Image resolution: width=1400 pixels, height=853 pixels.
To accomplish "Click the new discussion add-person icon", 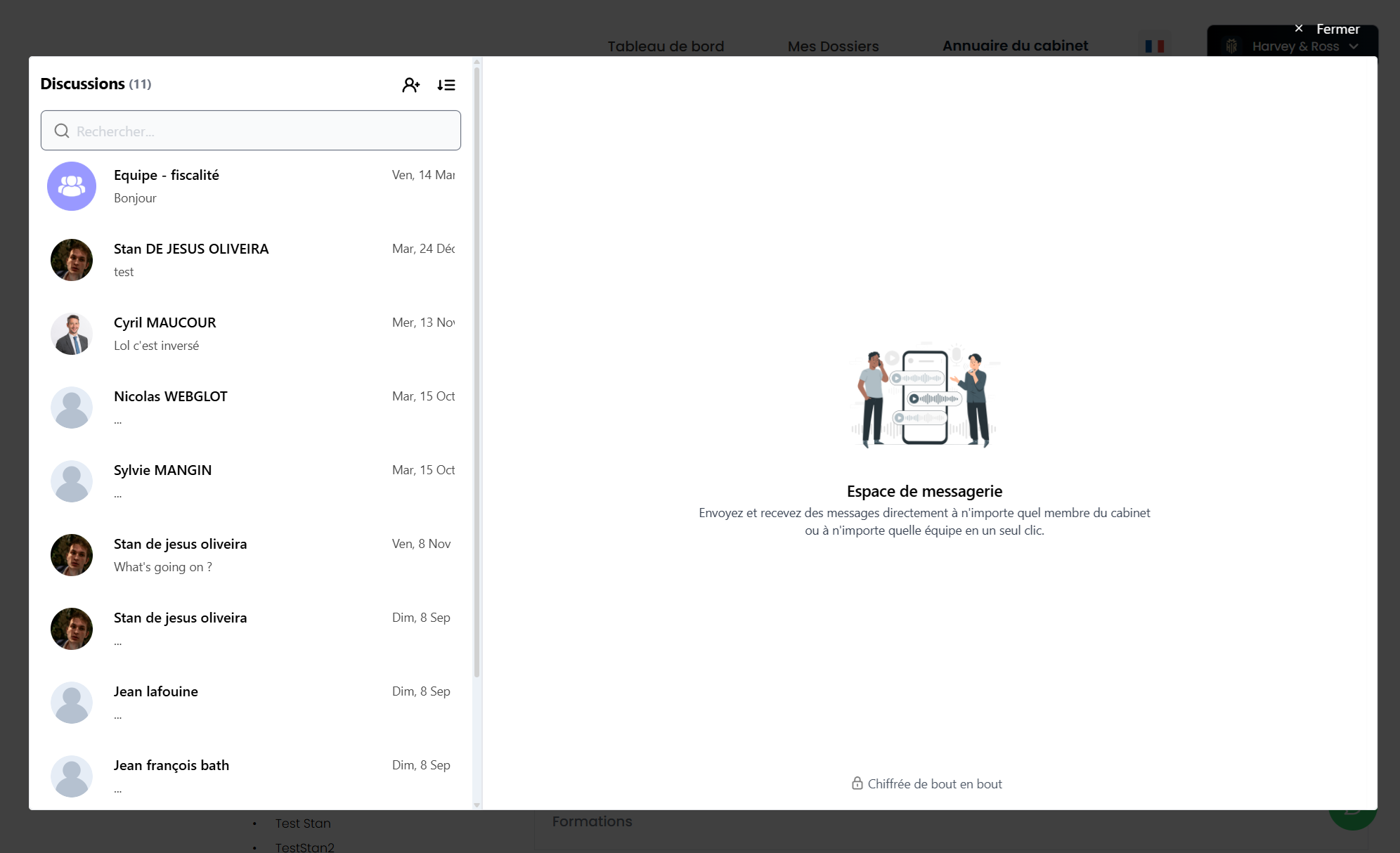I will [x=411, y=85].
